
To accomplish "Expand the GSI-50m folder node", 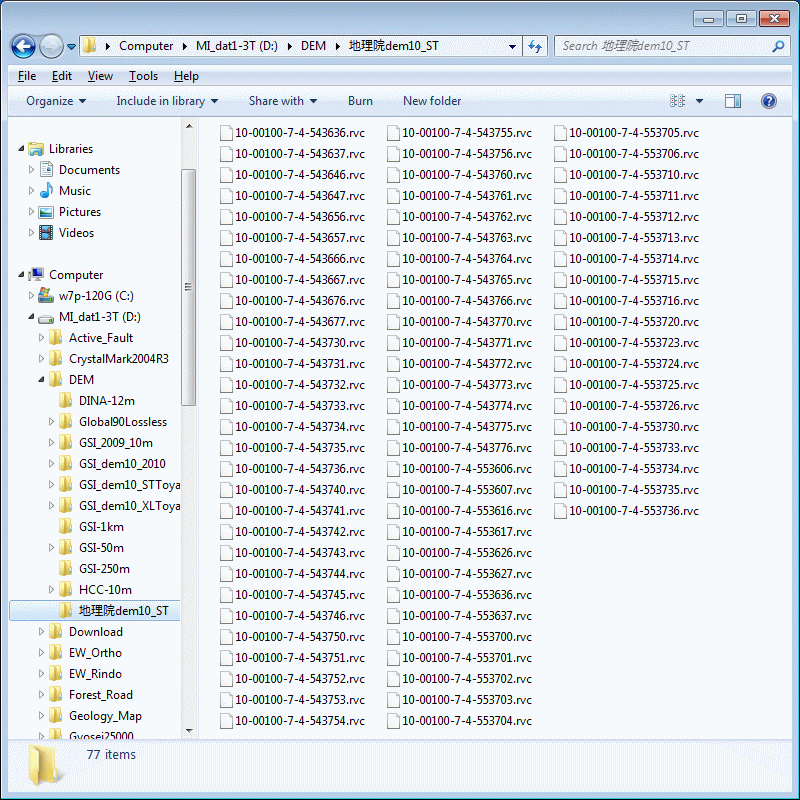I will 51,547.
